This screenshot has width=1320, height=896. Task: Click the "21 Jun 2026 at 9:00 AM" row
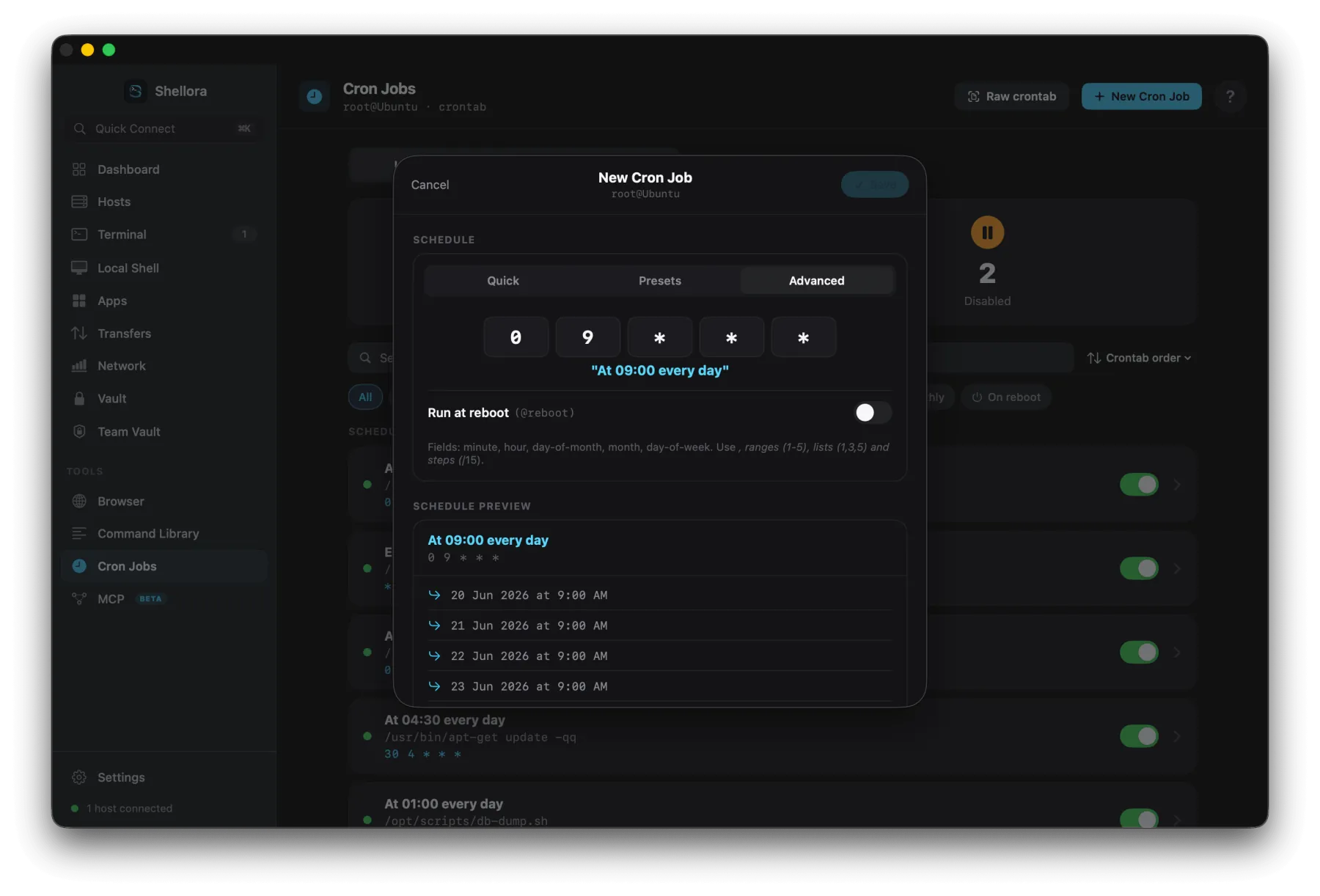point(660,625)
